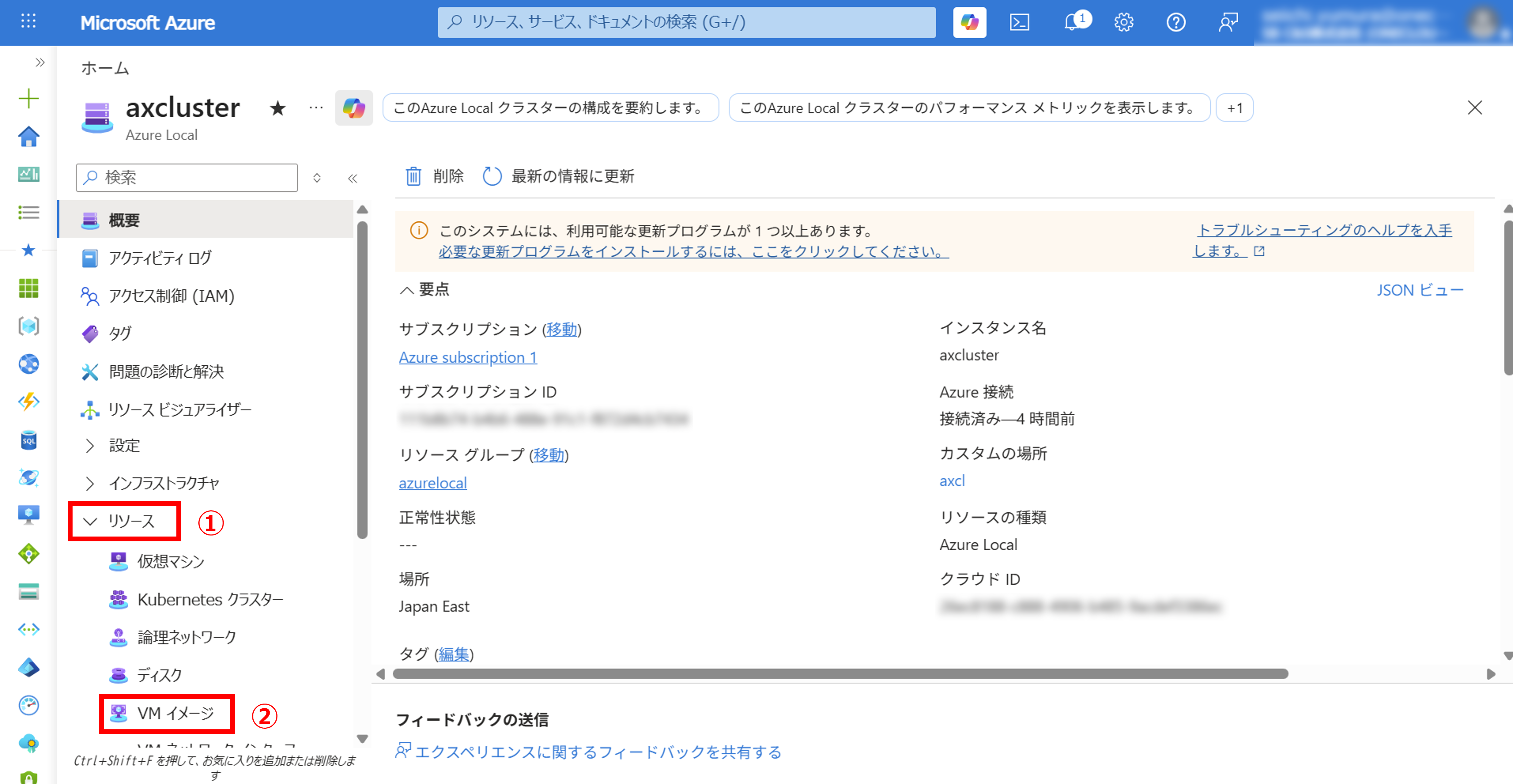The height and width of the screenshot is (784, 1513).
Task: Open the more options ellipsis beside axcluster
Action: (x=316, y=108)
